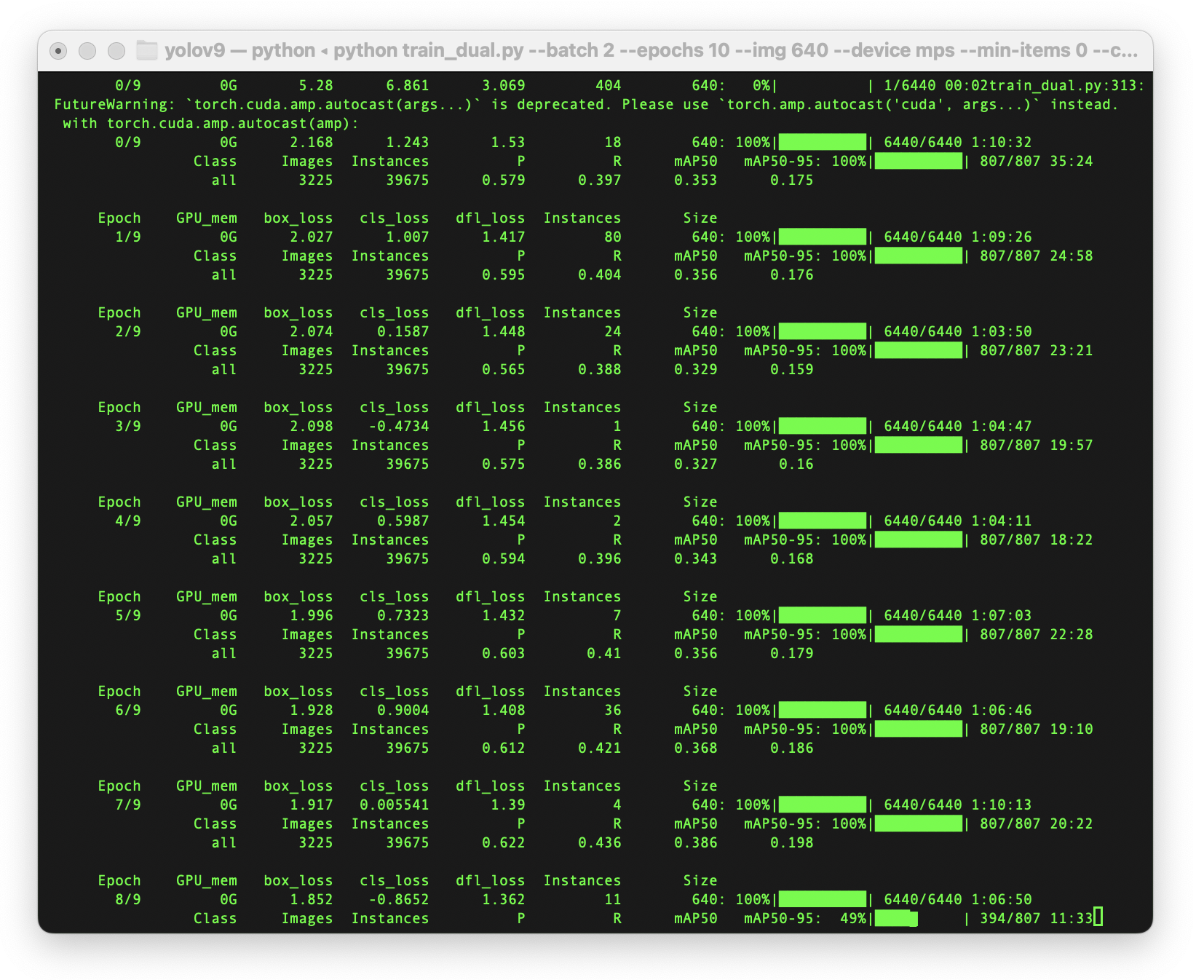
Task: Click the epoch label "6/9"
Action: tap(128, 710)
